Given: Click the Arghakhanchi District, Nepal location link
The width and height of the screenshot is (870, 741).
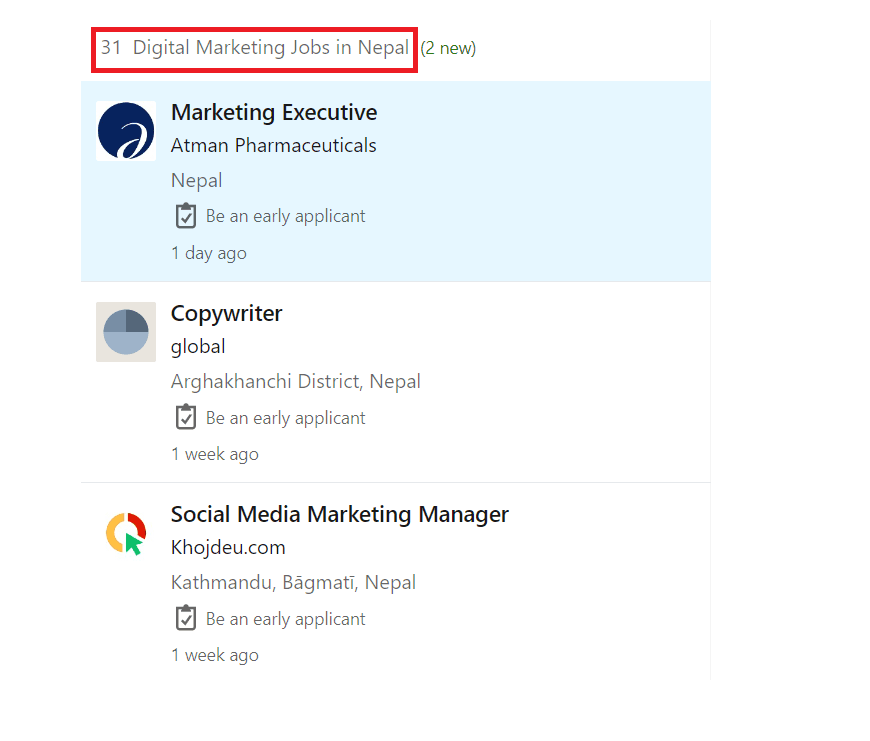Looking at the screenshot, I should 295,381.
